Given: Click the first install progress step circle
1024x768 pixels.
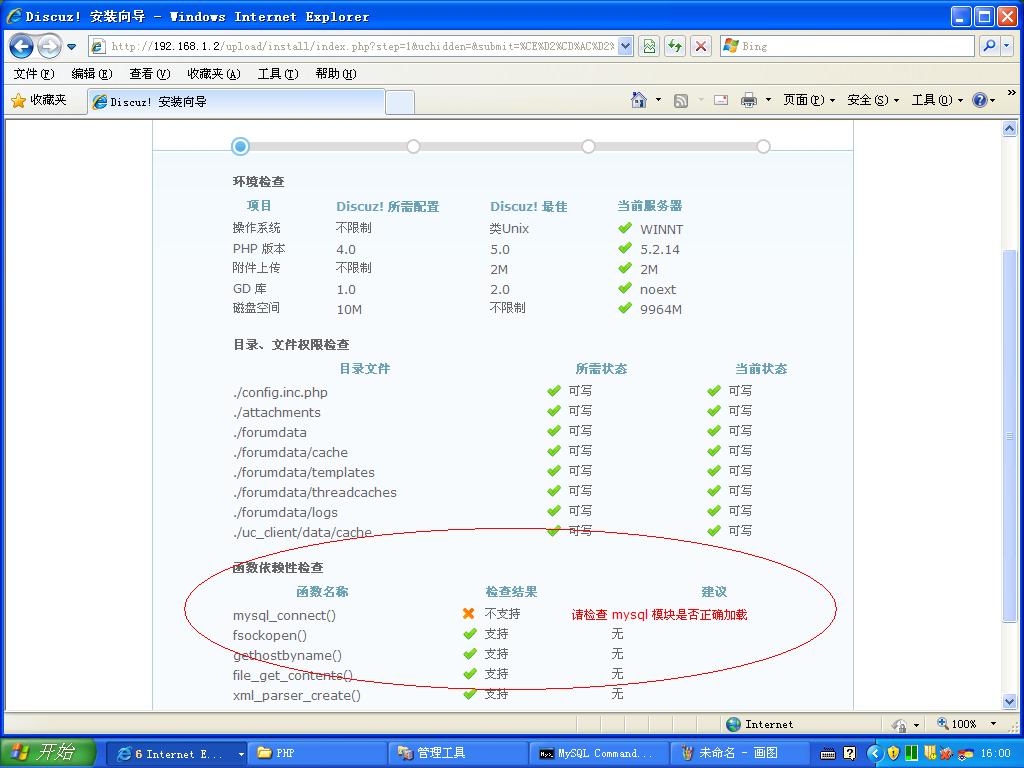Looking at the screenshot, I should (x=240, y=146).
